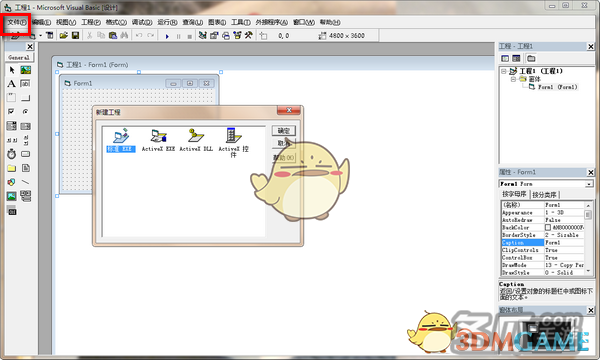Open the 文件 menu

pos(17,22)
